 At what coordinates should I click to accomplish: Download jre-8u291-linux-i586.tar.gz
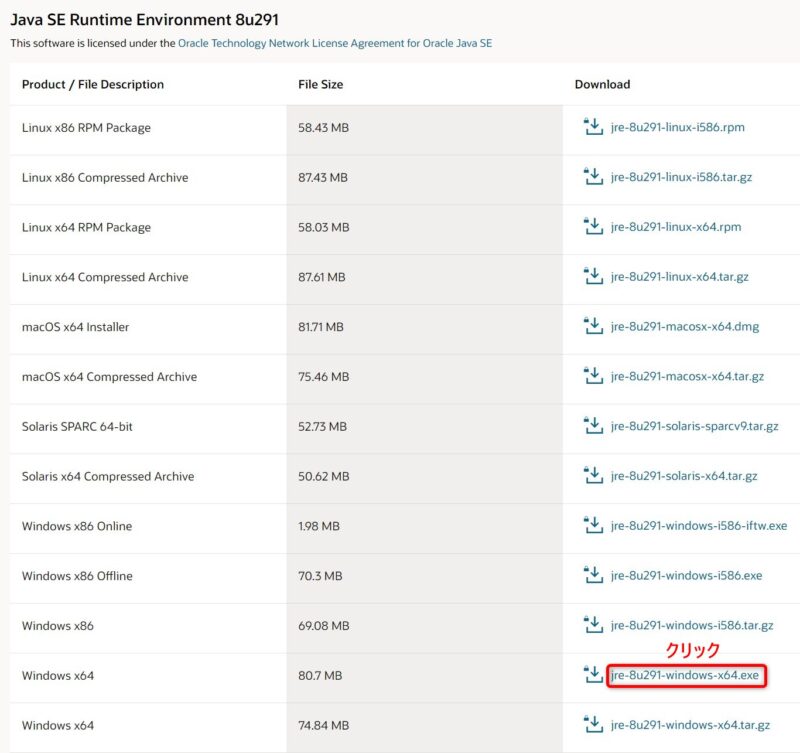[x=681, y=177]
